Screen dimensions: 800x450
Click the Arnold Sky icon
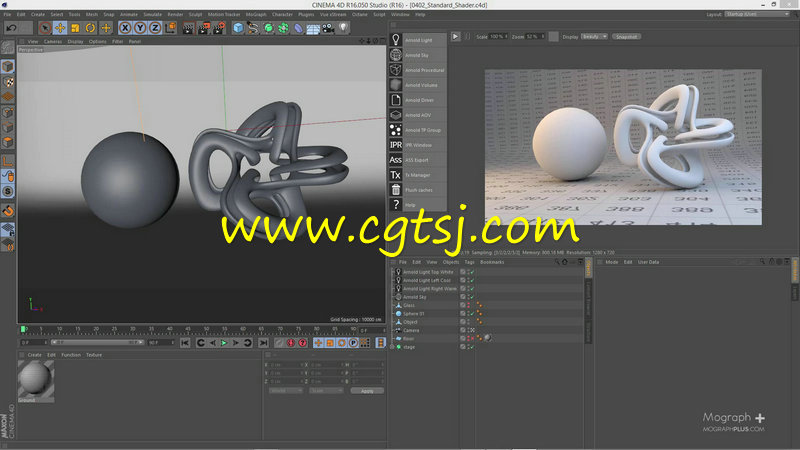click(x=396, y=55)
